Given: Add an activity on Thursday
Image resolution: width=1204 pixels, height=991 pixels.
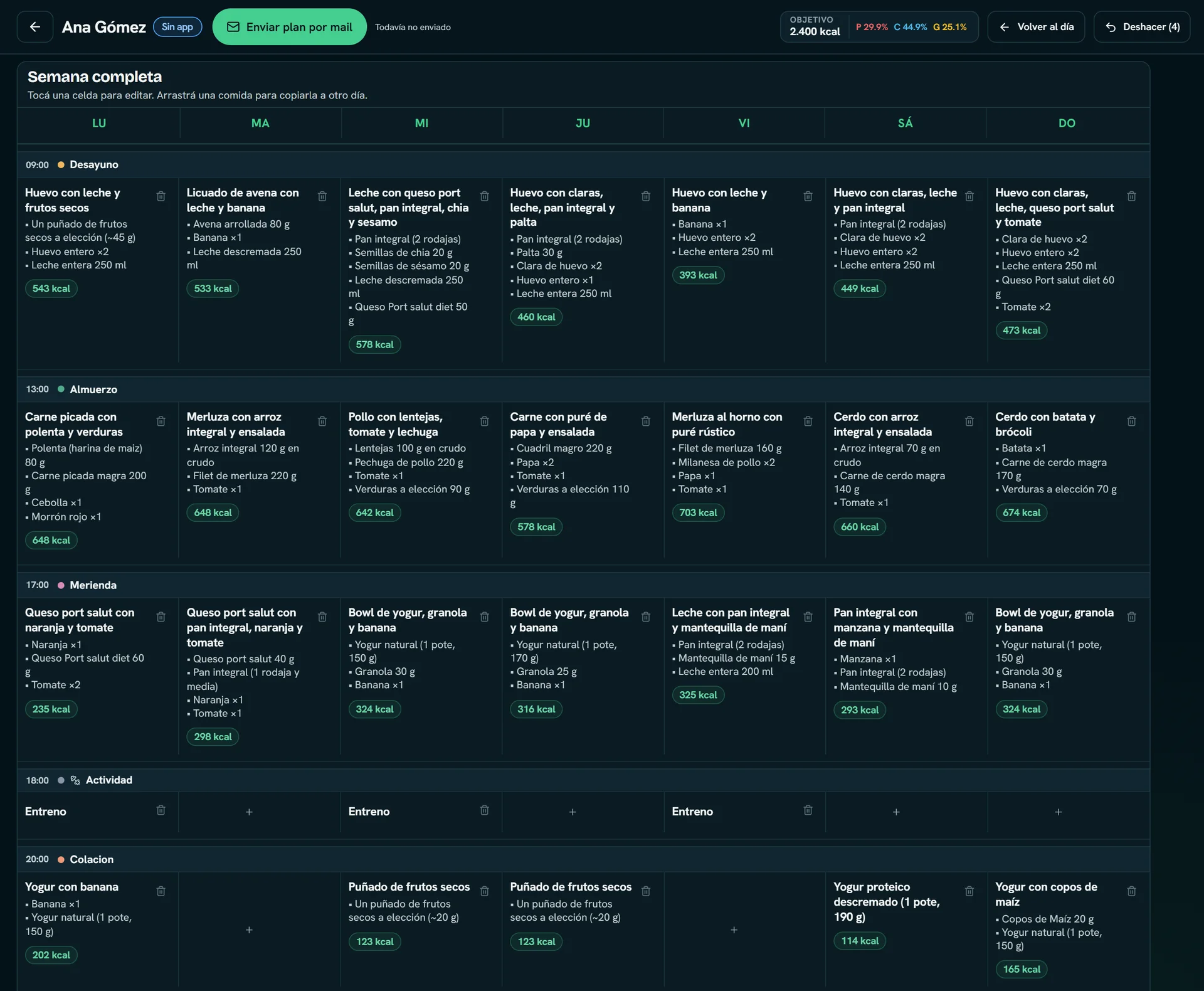Looking at the screenshot, I should [x=573, y=812].
